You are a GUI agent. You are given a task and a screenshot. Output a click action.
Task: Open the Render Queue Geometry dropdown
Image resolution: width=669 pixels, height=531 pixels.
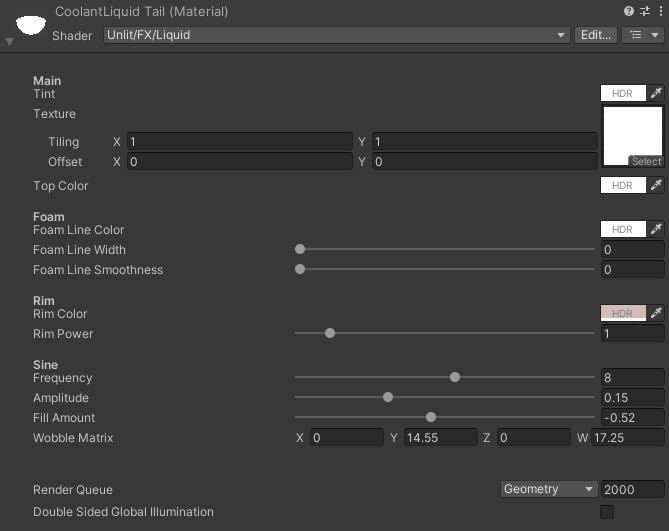548,489
